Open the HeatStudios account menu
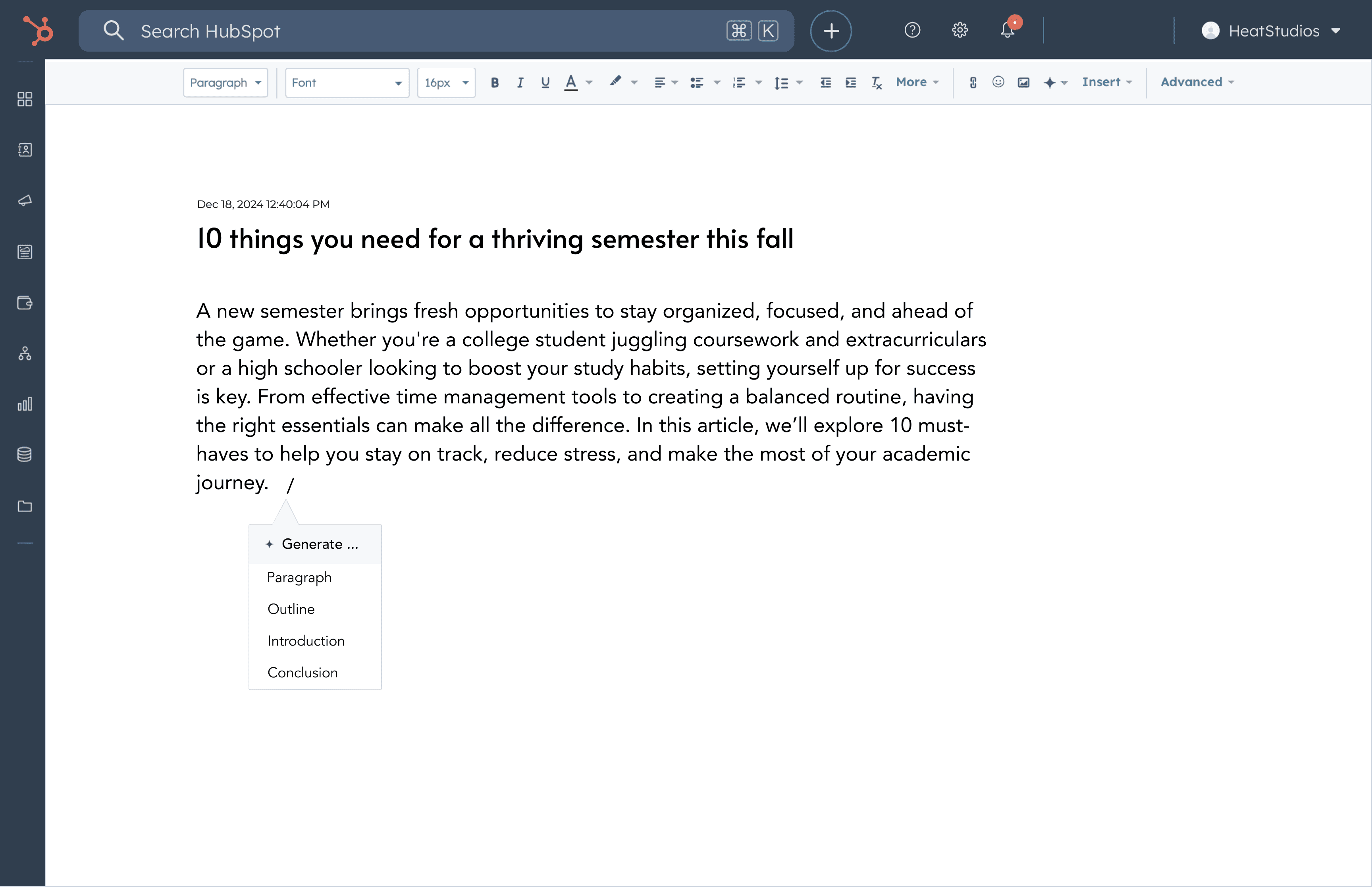 pyautogui.click(x=1271, y=31)
